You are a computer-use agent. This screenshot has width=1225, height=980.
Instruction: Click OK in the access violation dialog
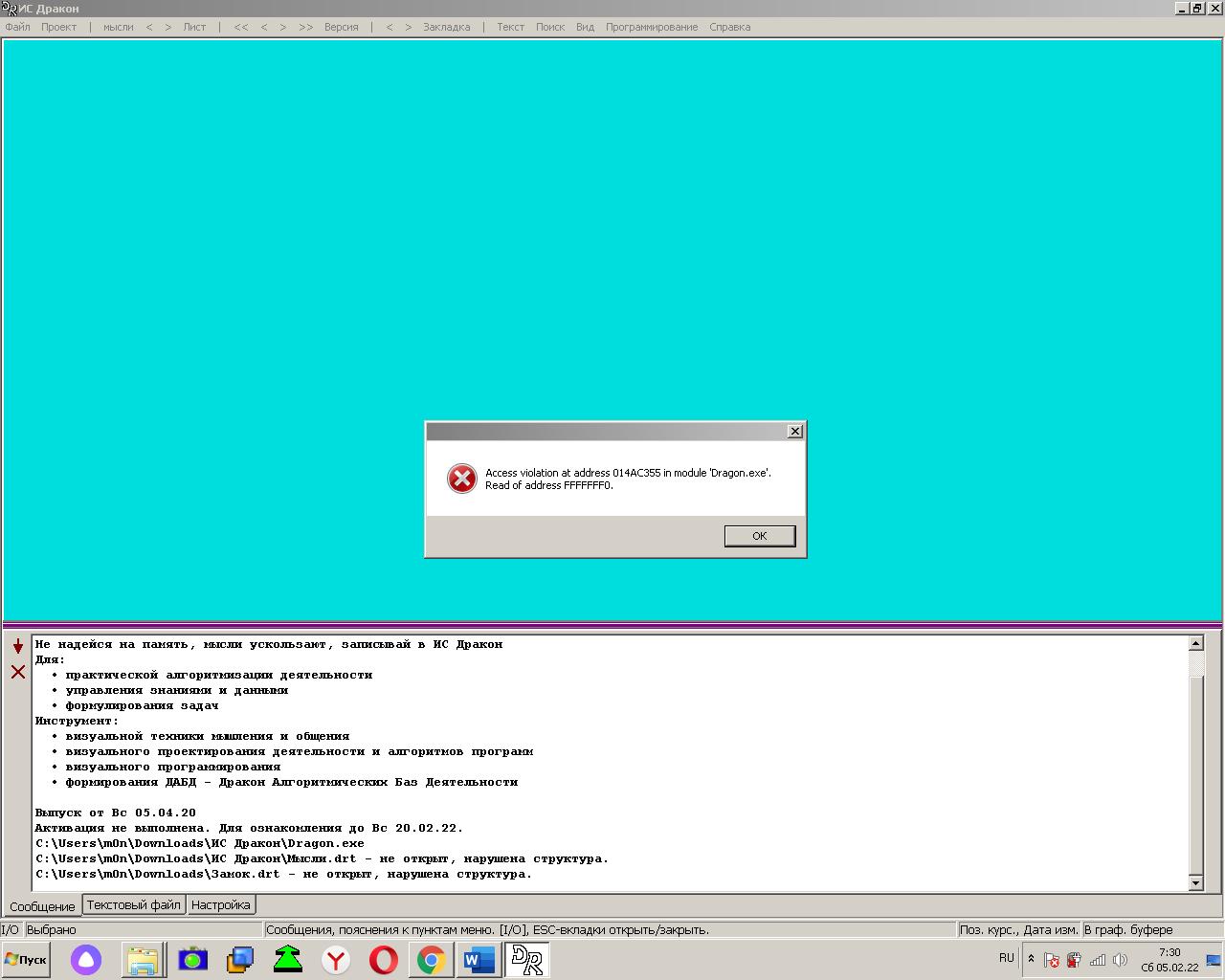(759, 536)
